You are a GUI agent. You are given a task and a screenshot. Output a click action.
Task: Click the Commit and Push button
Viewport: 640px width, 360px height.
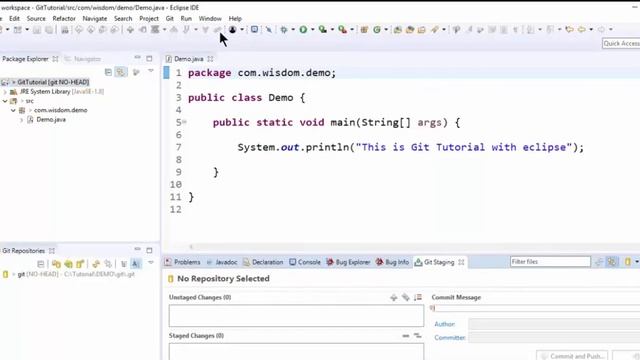point(572,356)
